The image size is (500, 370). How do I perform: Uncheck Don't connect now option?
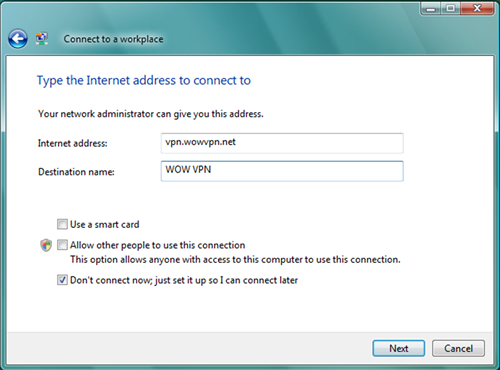point(62,280)
